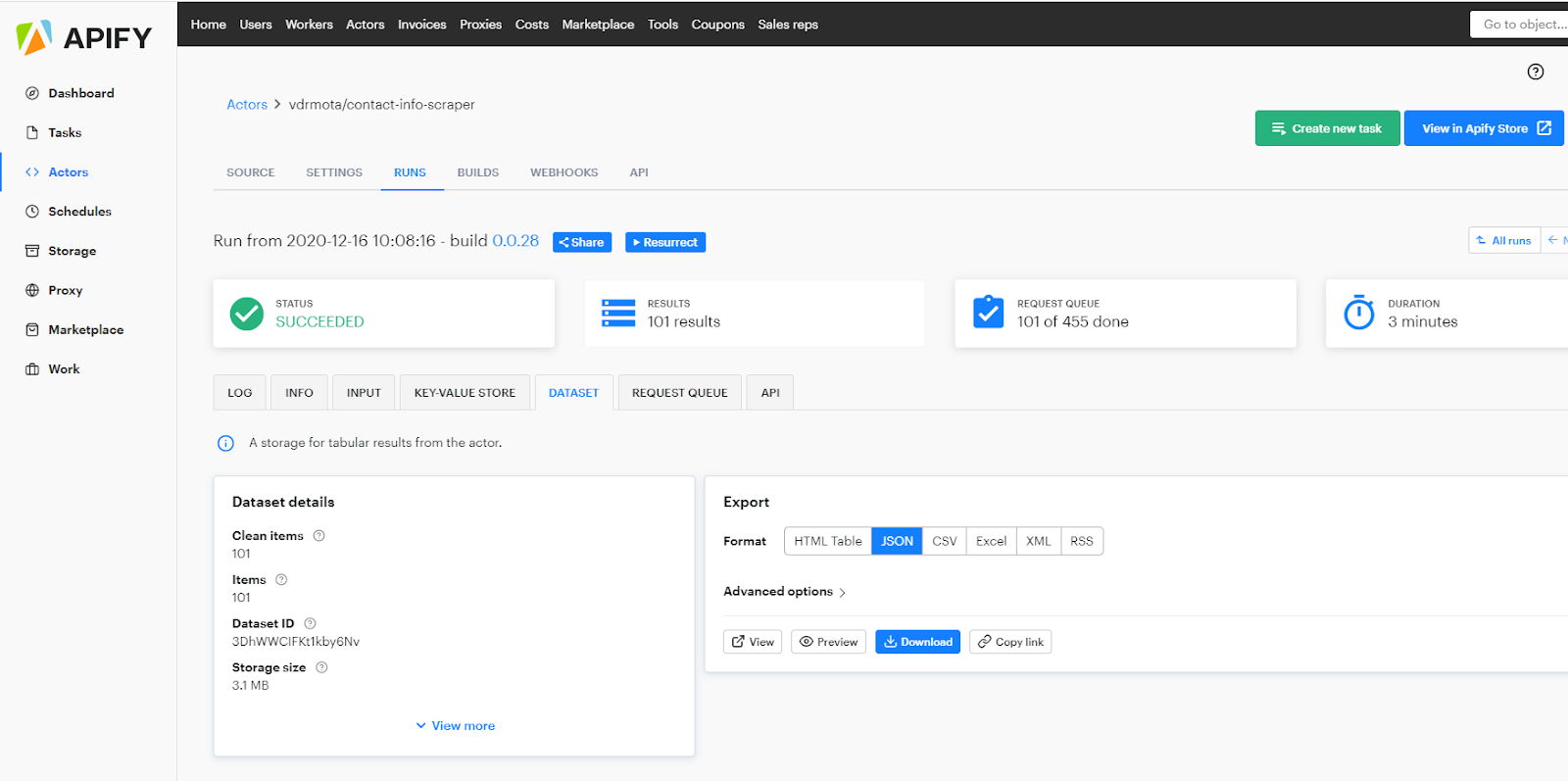Open the LOG tab

click(240, 393)
